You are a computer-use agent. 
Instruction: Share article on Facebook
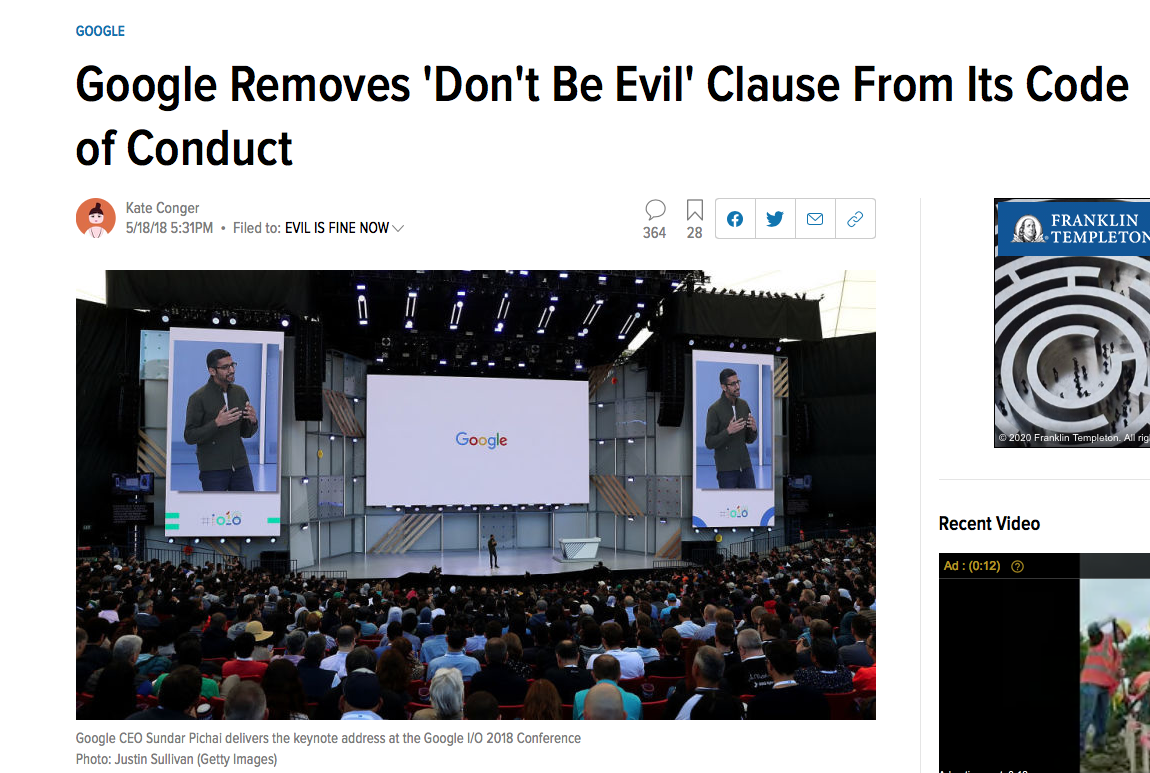point(735,219)
